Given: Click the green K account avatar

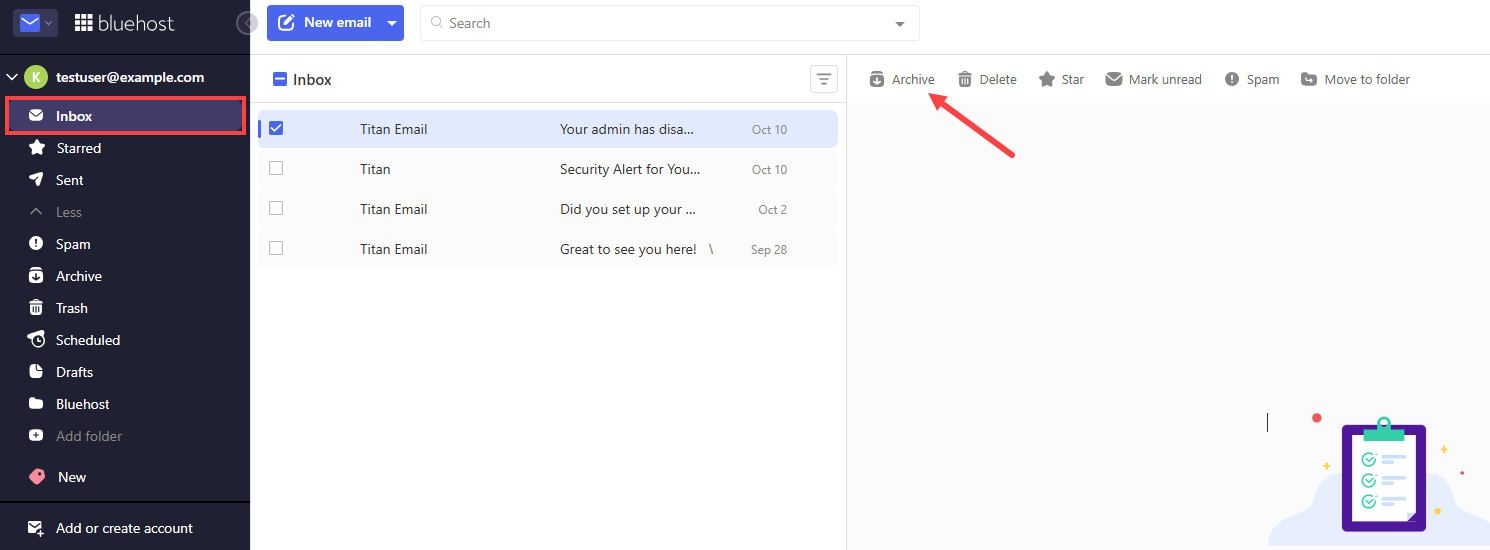Looking at the screenshot, I should coord(36,77).
